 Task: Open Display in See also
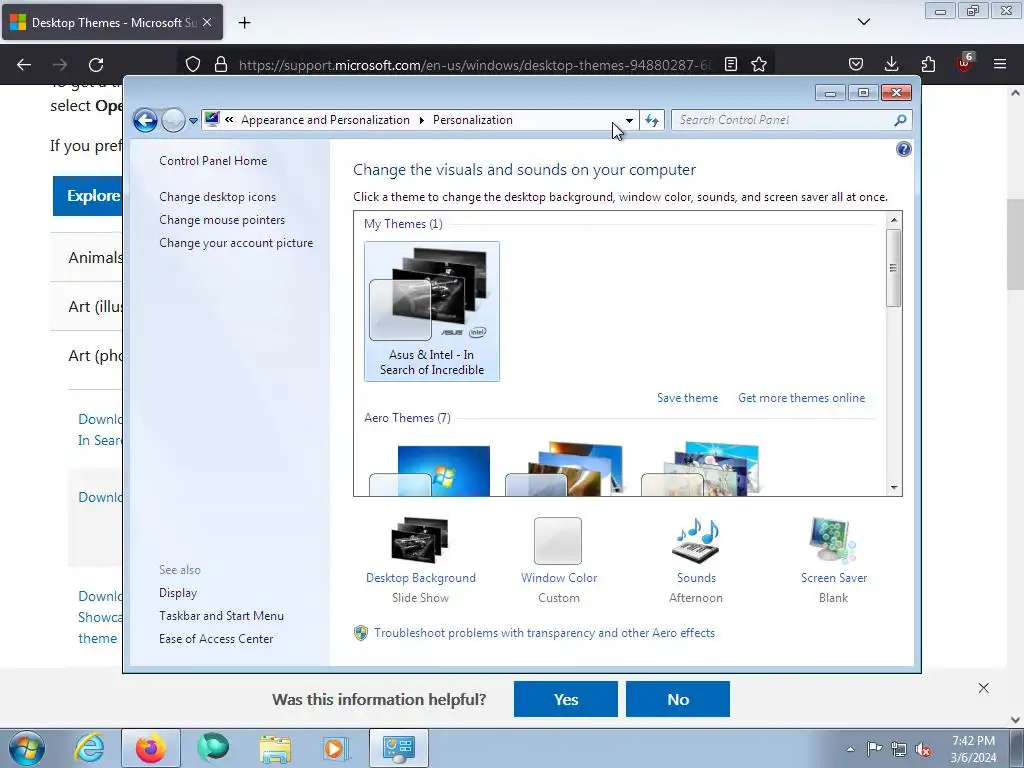(178, 593)
